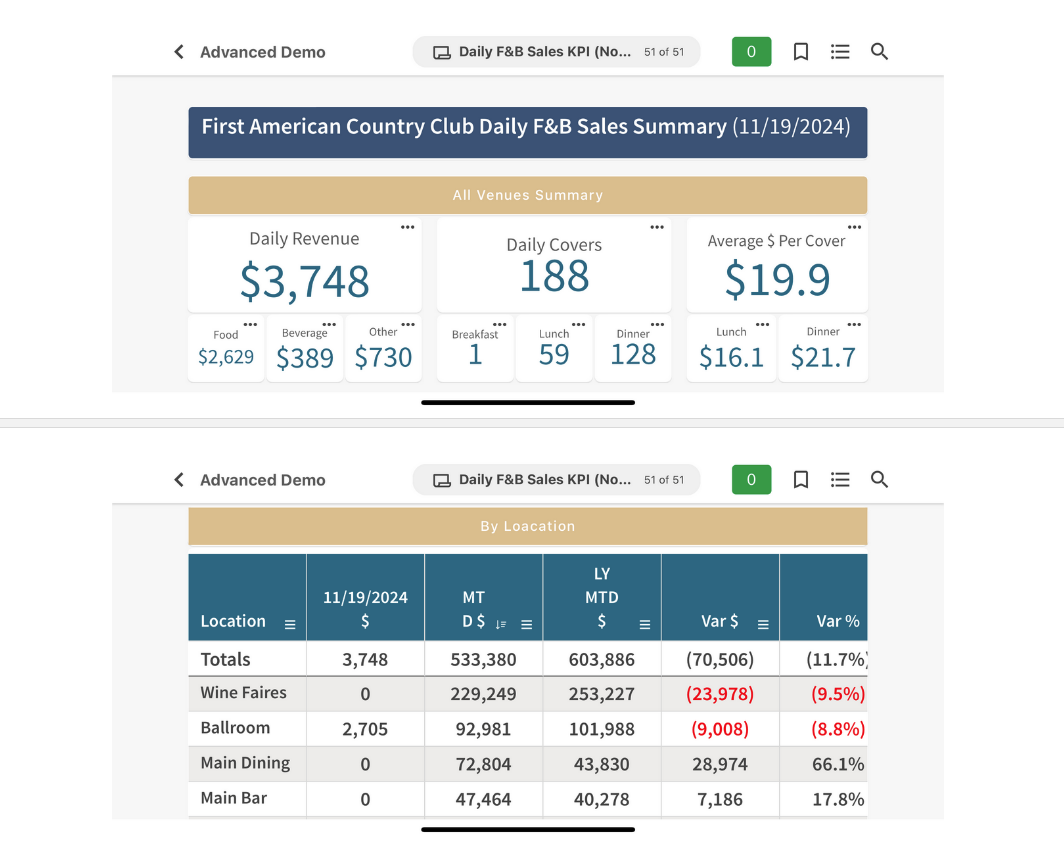
Task: Click the green counter badge showing 0
Action: (751, 51)
